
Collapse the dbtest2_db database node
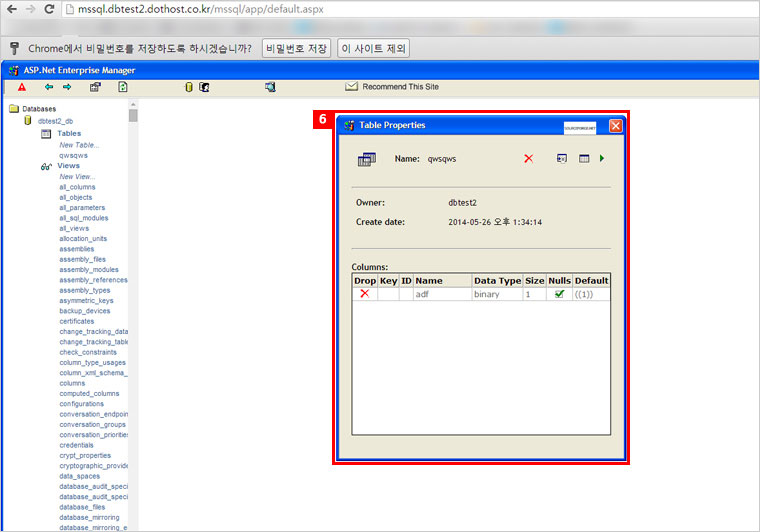click(x=29, y=120)
